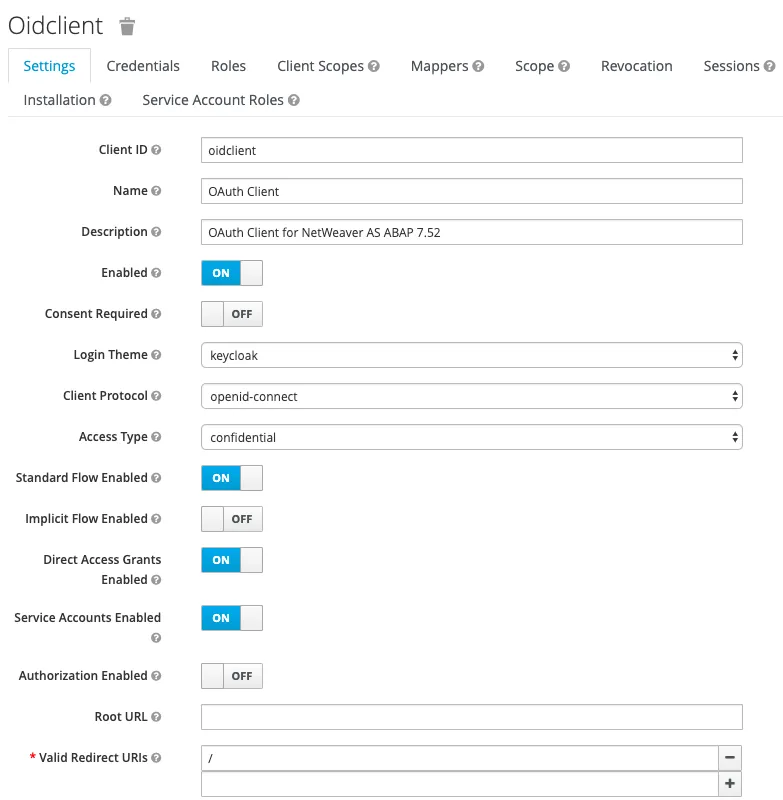Remove redirect URI with the minus button
Screen dimensions: 783x800
(731, 758)
